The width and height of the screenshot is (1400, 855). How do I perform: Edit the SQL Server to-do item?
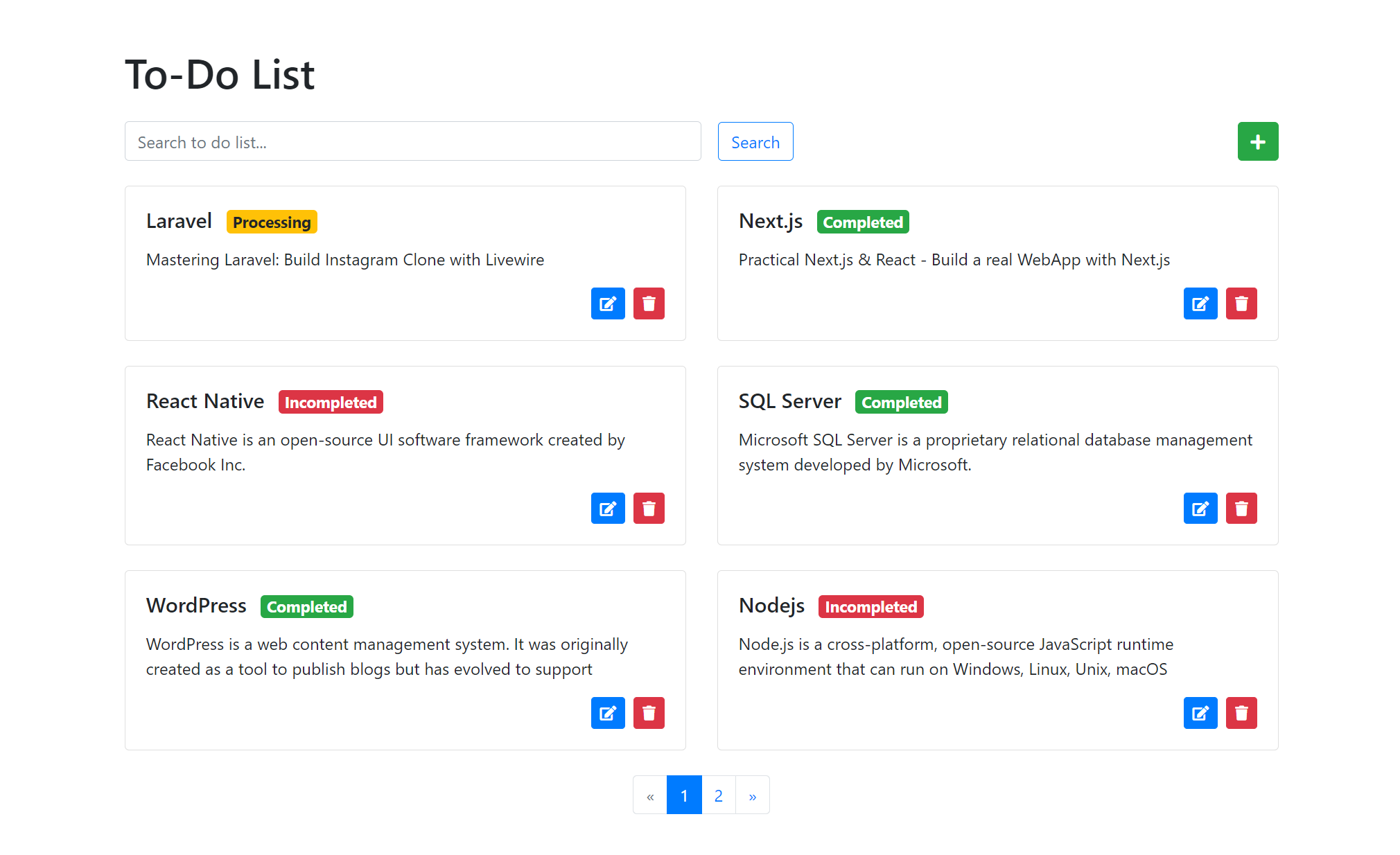(x=1200, y=509)
